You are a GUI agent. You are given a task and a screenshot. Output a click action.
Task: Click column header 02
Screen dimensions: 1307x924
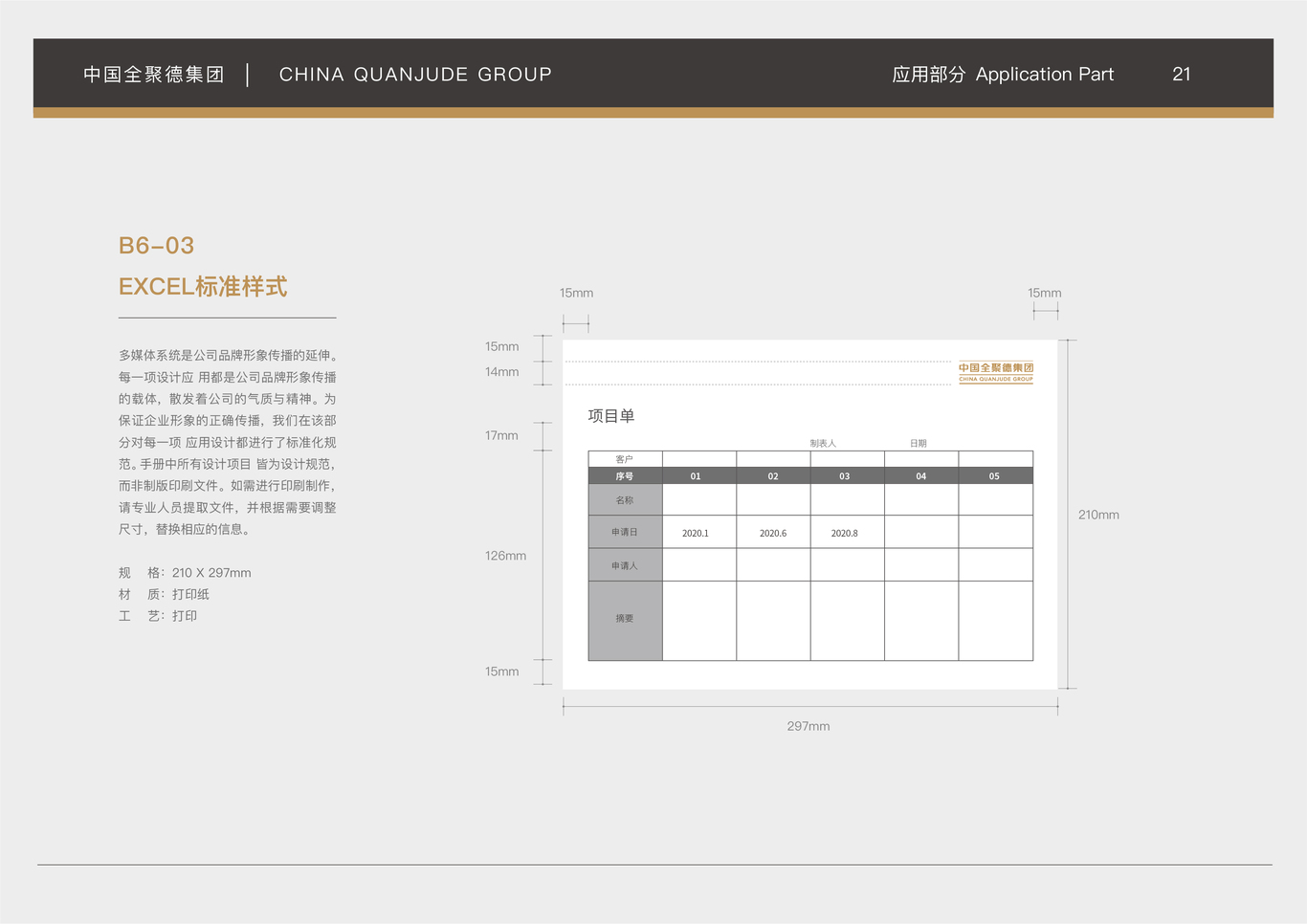(773, 476)
